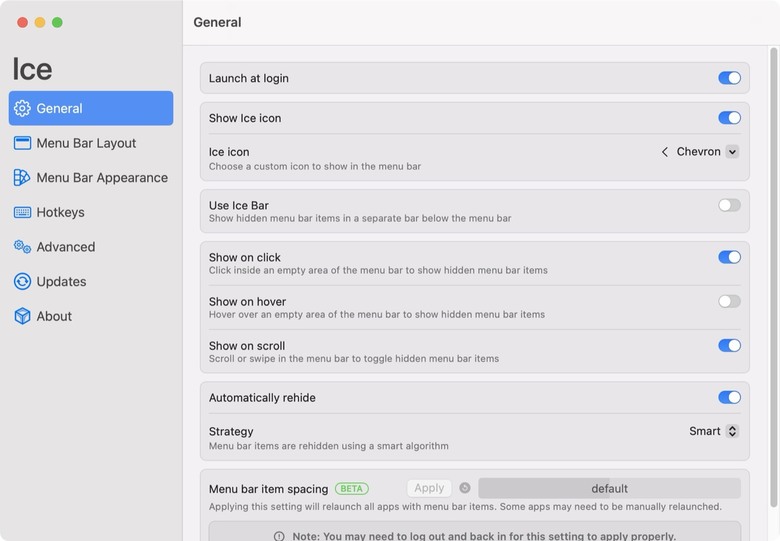Open the Menu Bar Layout section
Image resolution: width=780 pixels, height=541 pixels.
[91, 143]
